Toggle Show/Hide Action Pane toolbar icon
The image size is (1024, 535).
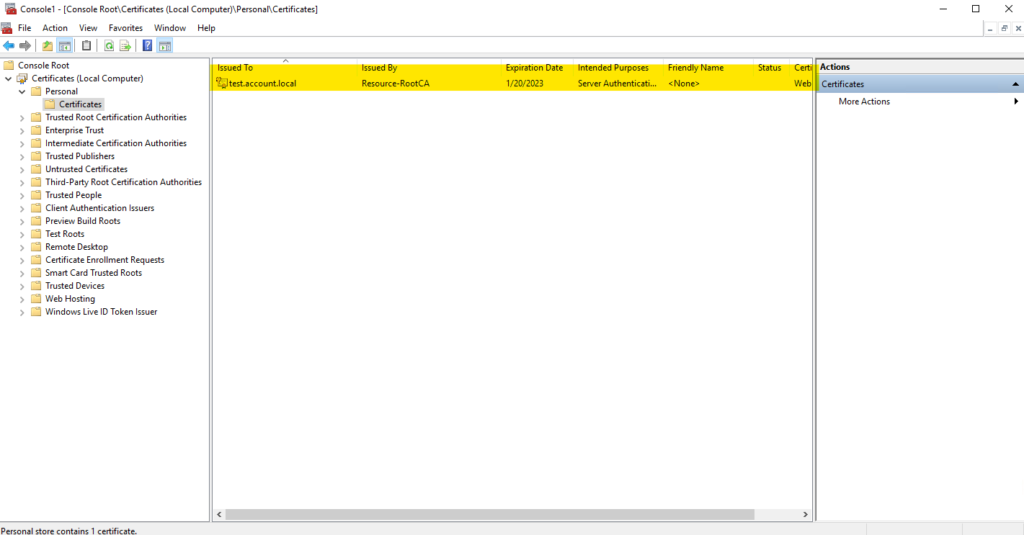pos(165,46)
